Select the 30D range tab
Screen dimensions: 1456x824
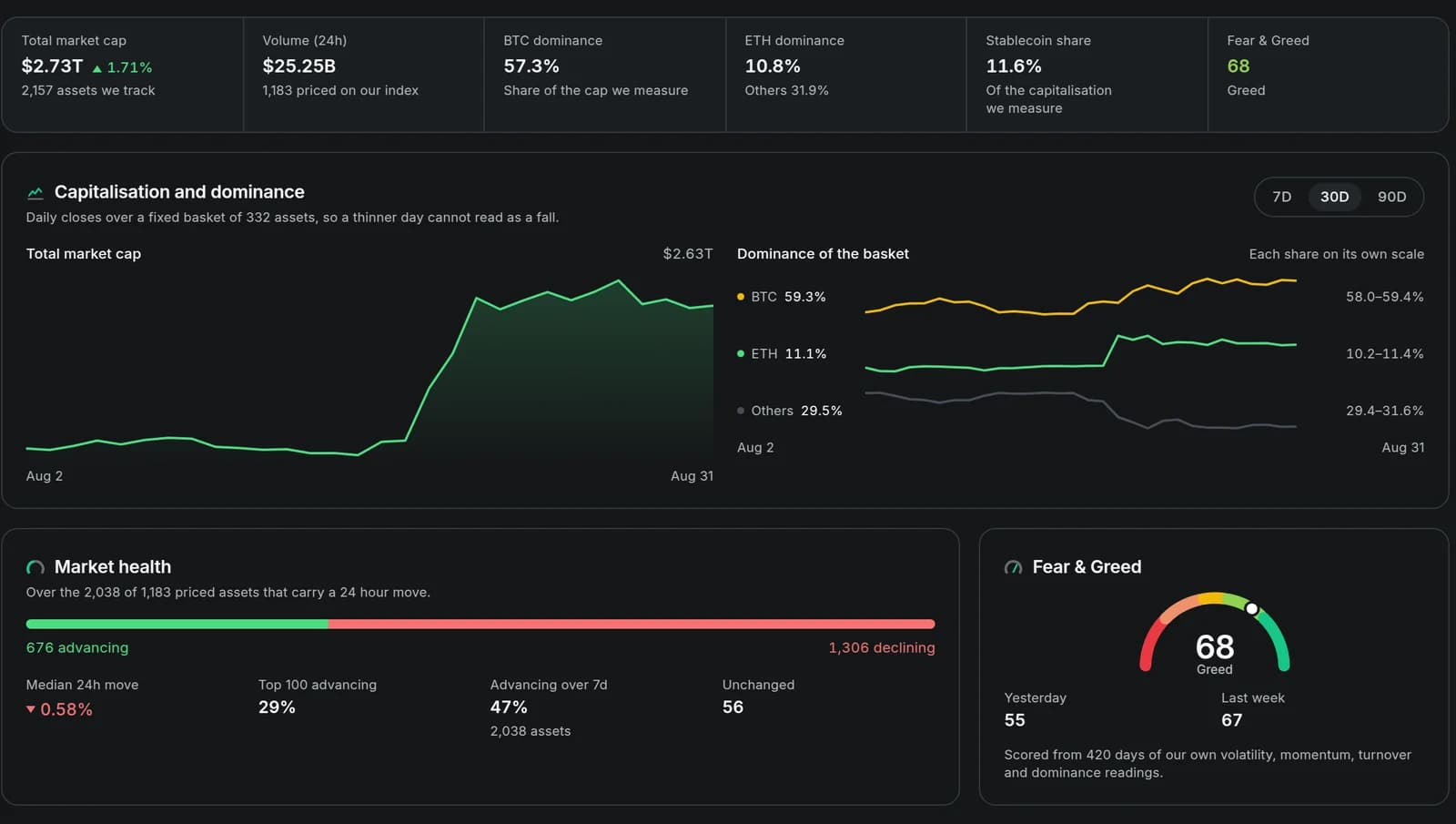1334,197
